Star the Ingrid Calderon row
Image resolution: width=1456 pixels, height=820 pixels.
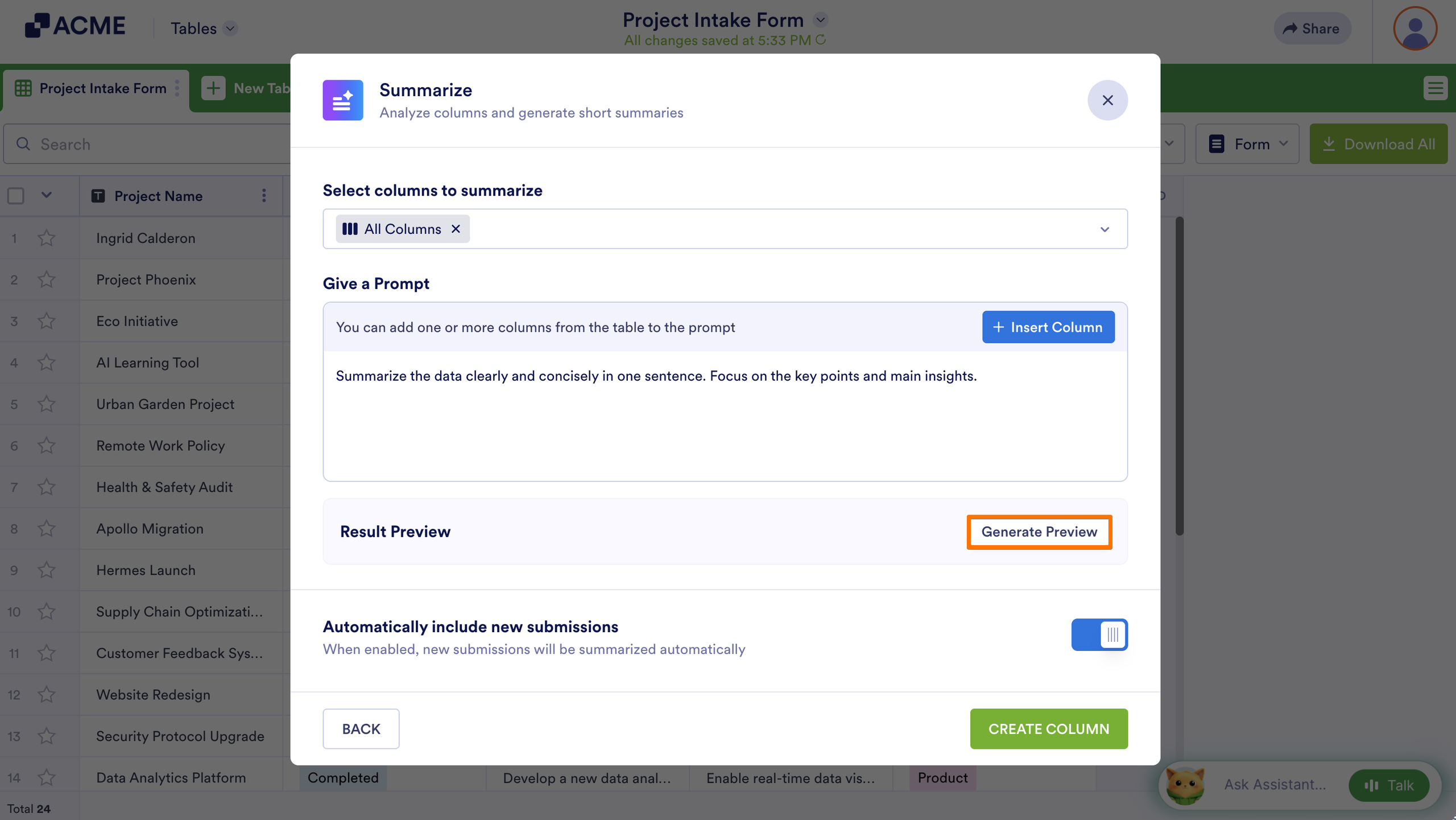tap(46, 238)
